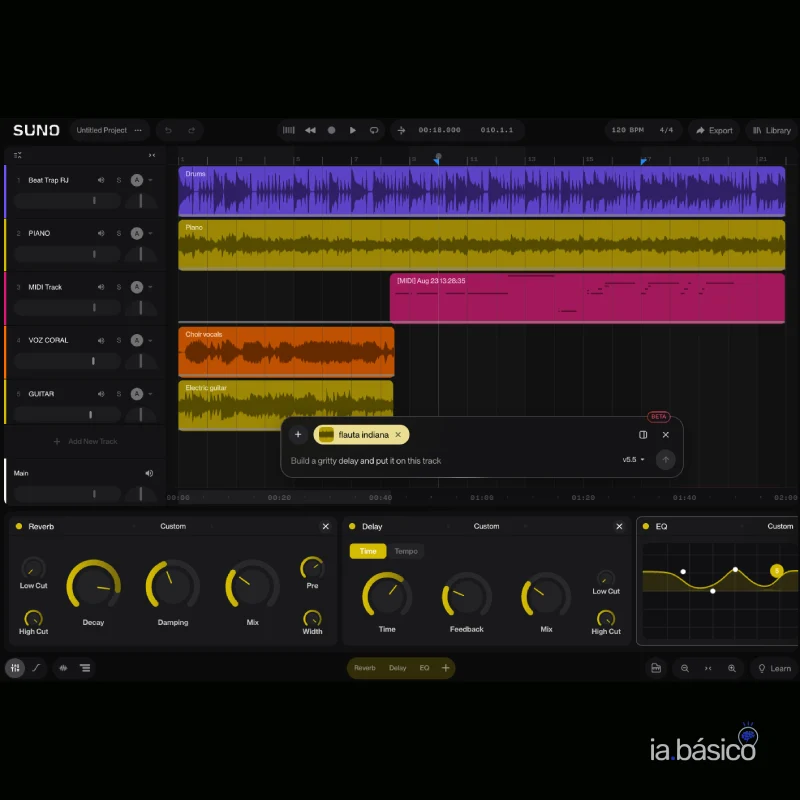The height and width of the screenshot is (800, 800).
Task: Open dropdown arrow on GUITAR track
Action: coord(151,394)
